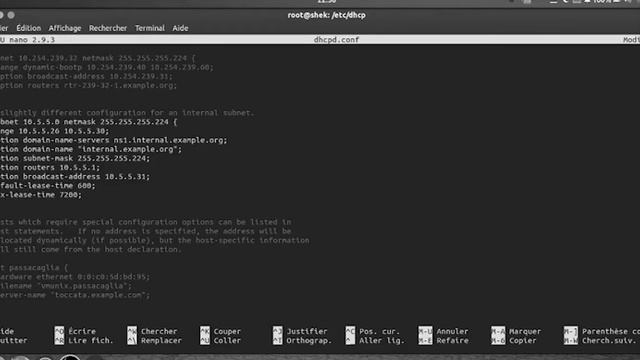
Task: Click the dimmed dynamic-bootp range line
Action: (107, 67)
